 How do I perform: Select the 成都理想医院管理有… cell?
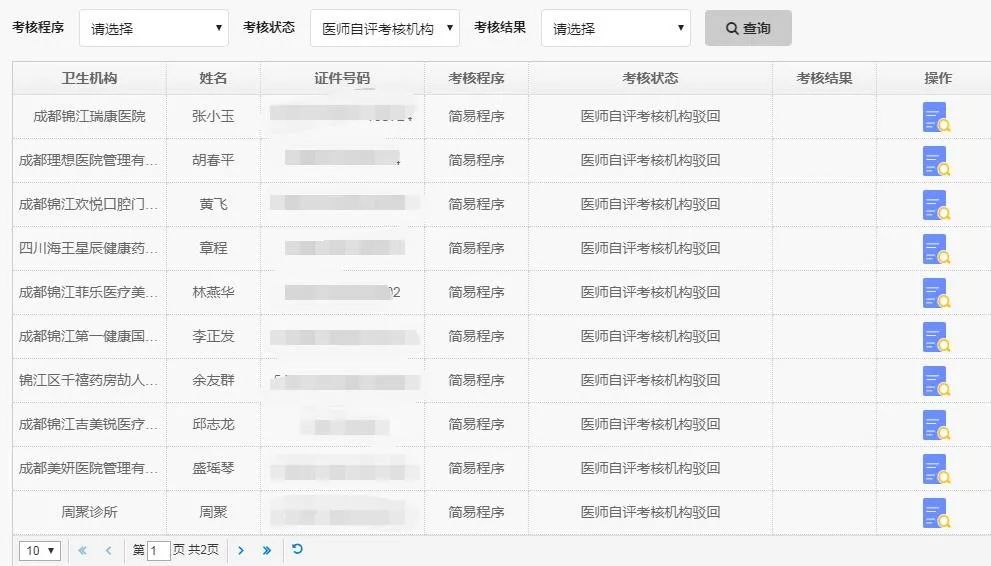(x=89, y=160)
